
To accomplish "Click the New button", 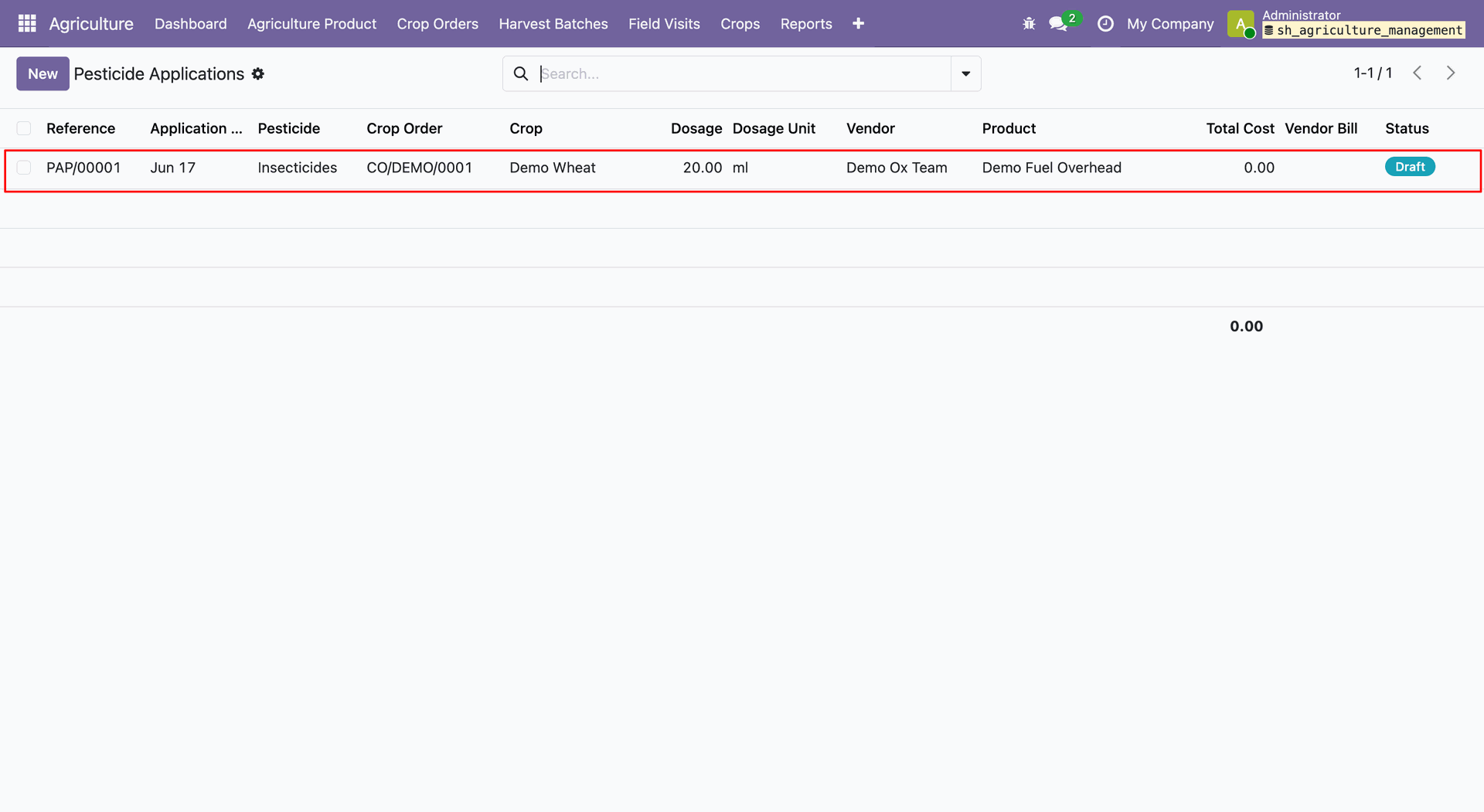I will click(x=43, y=74).
